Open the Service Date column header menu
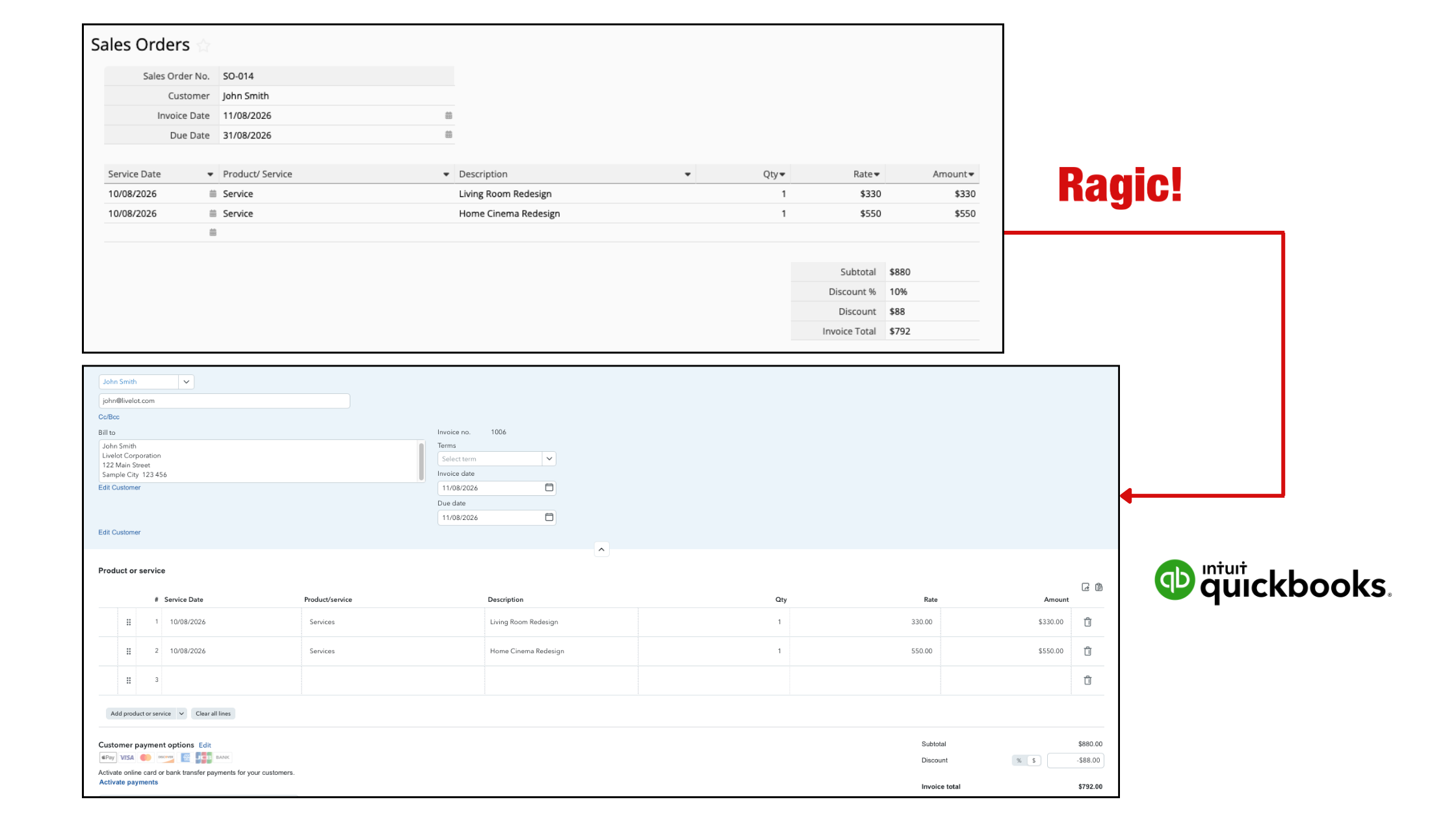1456x819 pixels. [210, 174]
